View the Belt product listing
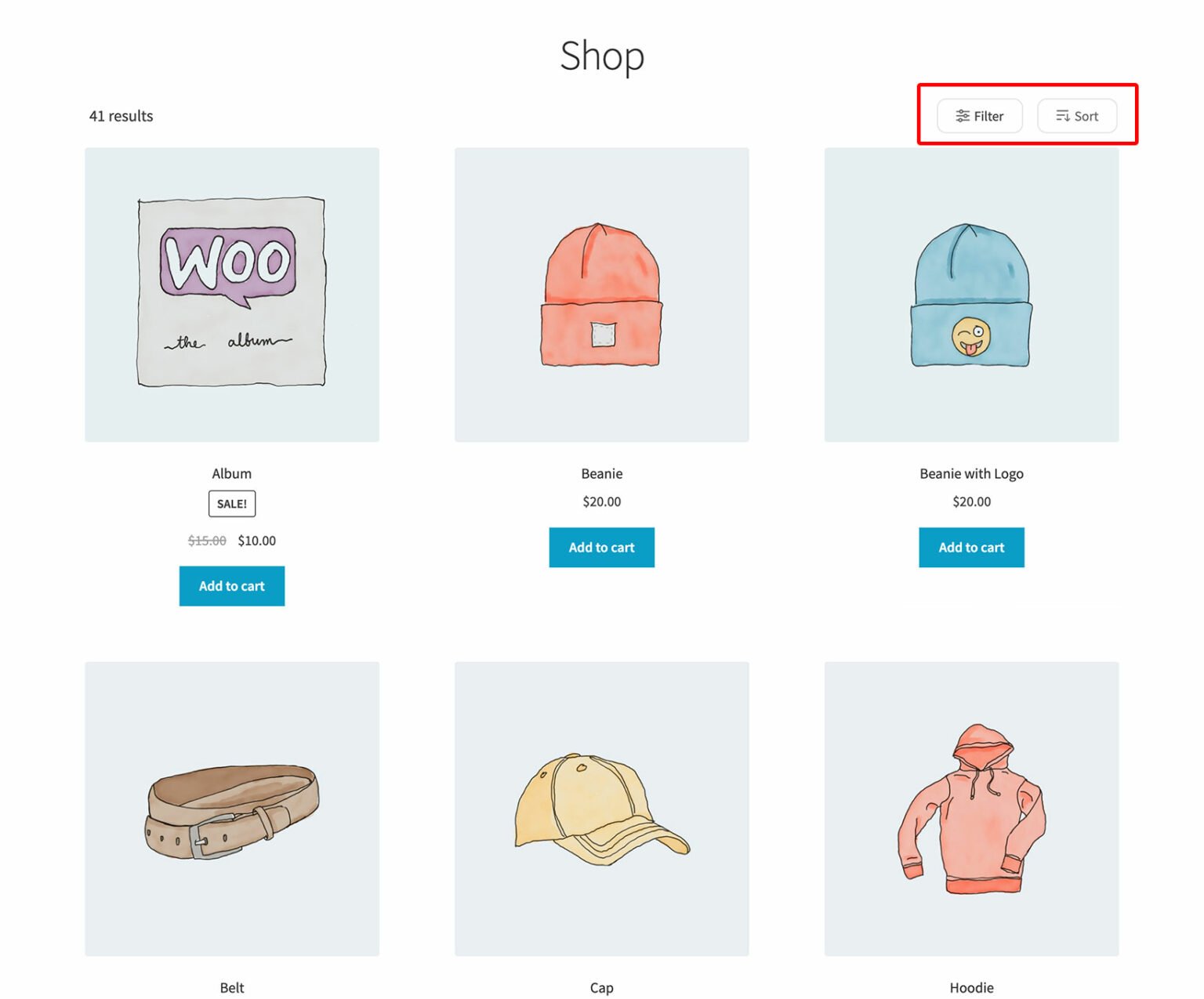1204x999 pixels. click(231, 987)
